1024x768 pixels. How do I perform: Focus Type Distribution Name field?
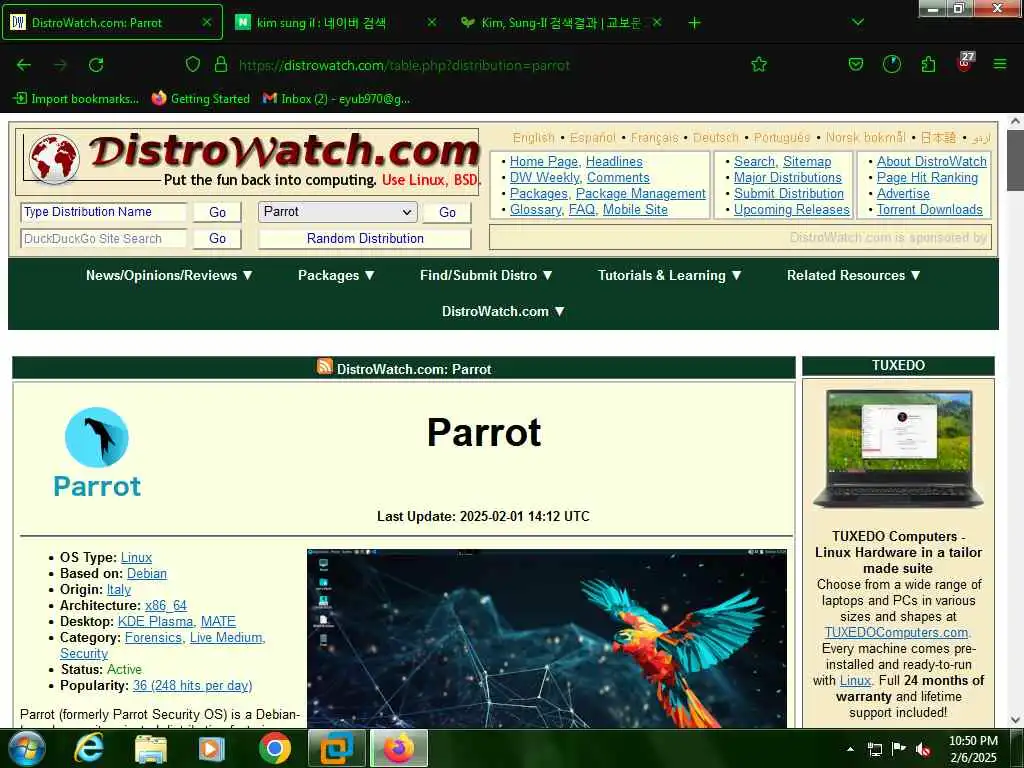(104, 212)
